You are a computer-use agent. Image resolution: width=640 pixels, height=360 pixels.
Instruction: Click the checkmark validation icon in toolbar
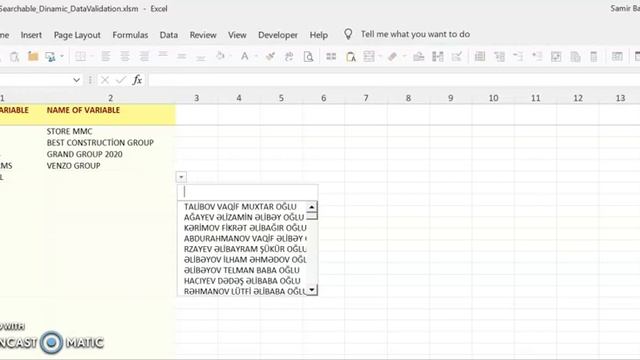[457, 56]
